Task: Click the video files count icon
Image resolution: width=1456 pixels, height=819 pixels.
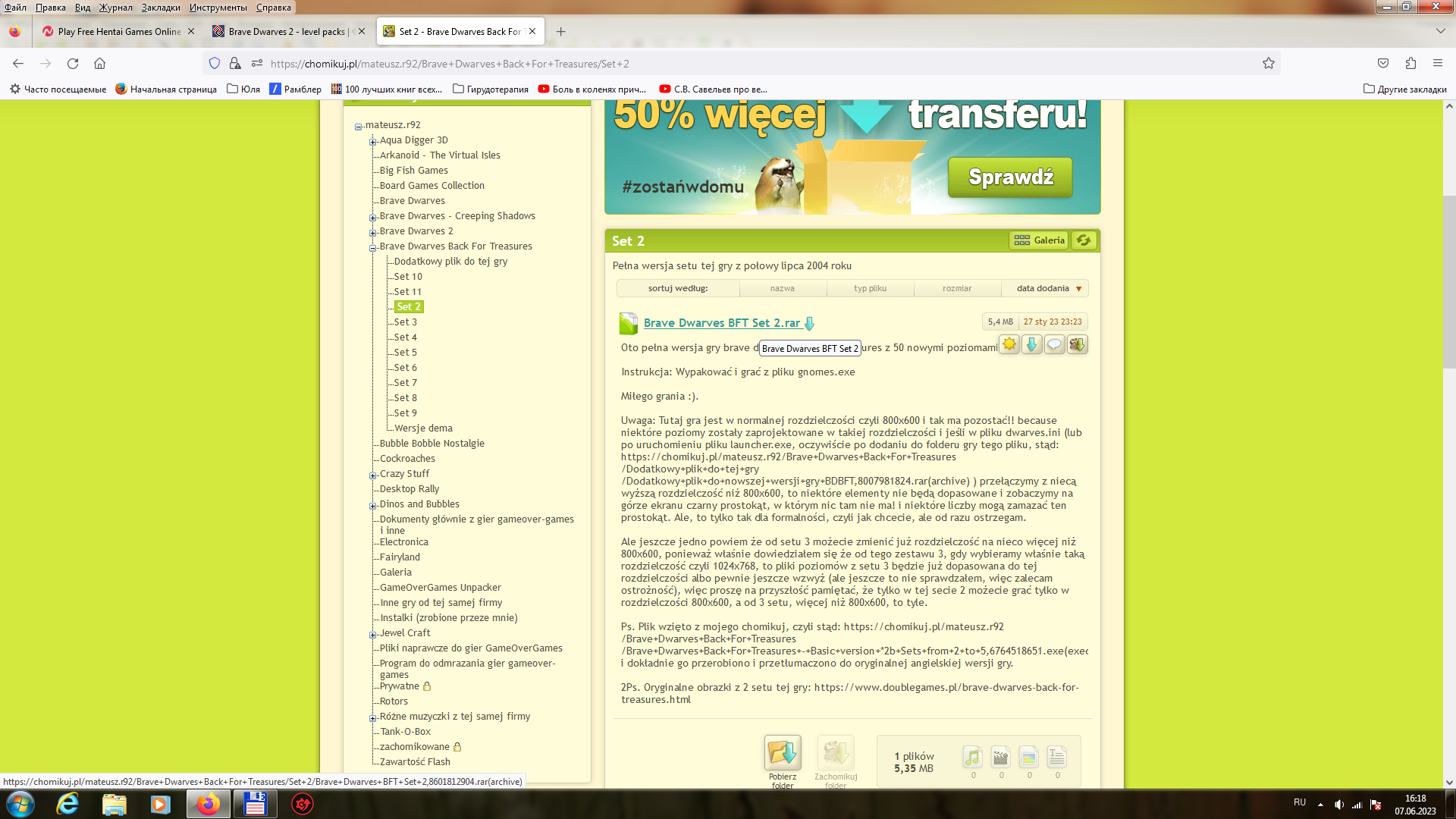Action: (1001, 757)
